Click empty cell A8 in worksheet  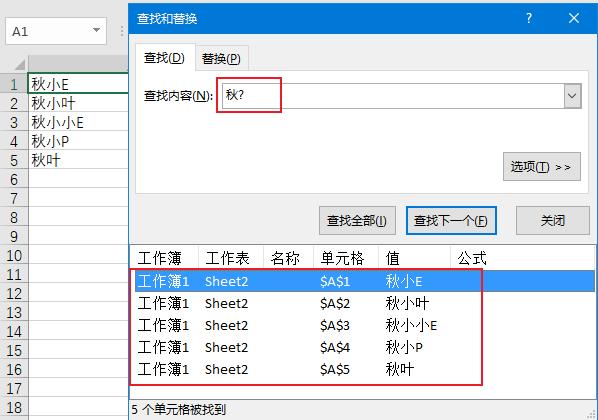point(78,217)
